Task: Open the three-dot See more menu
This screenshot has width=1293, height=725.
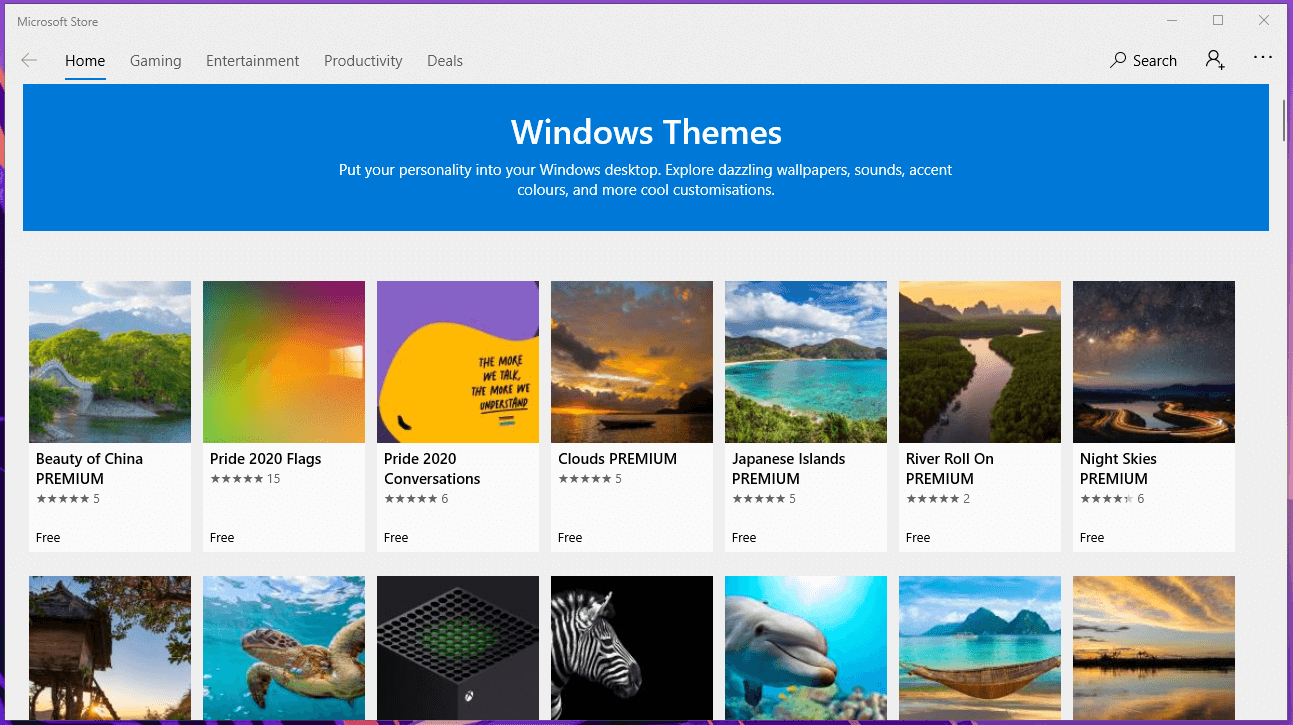Action: [x=1263, y=58]
